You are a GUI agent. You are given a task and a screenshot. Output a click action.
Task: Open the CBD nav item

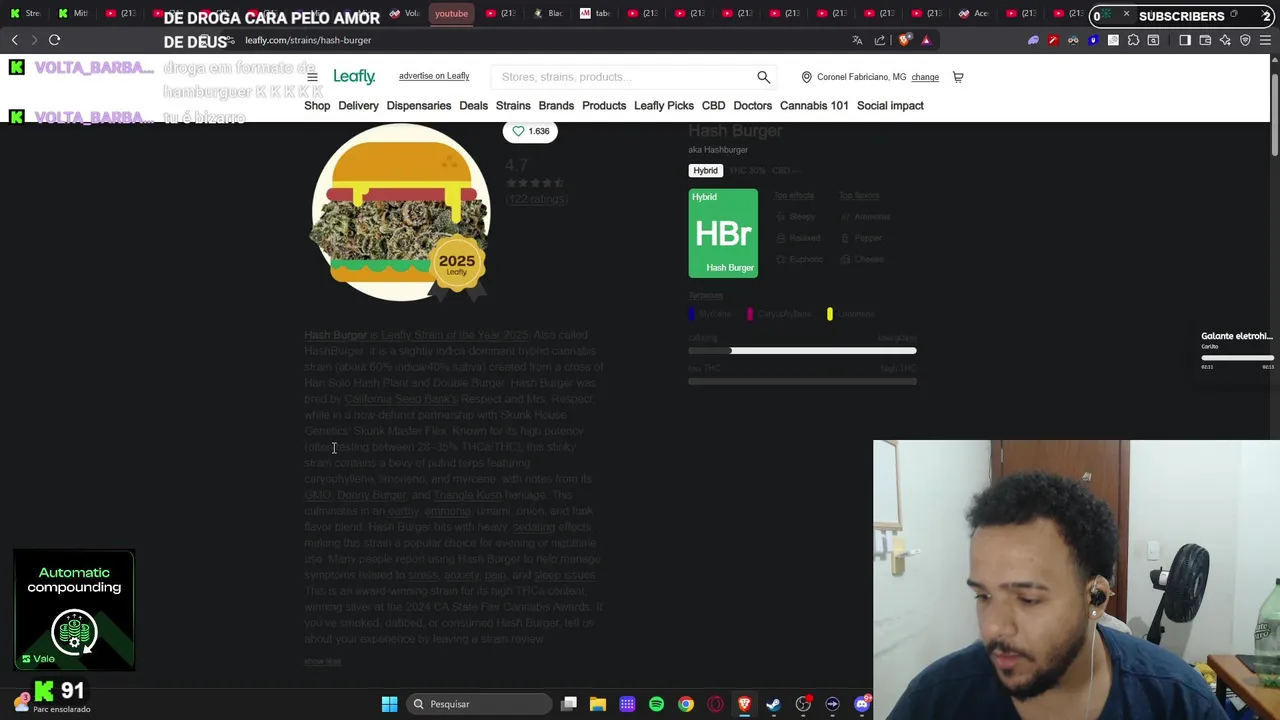[x=713, y=105]
